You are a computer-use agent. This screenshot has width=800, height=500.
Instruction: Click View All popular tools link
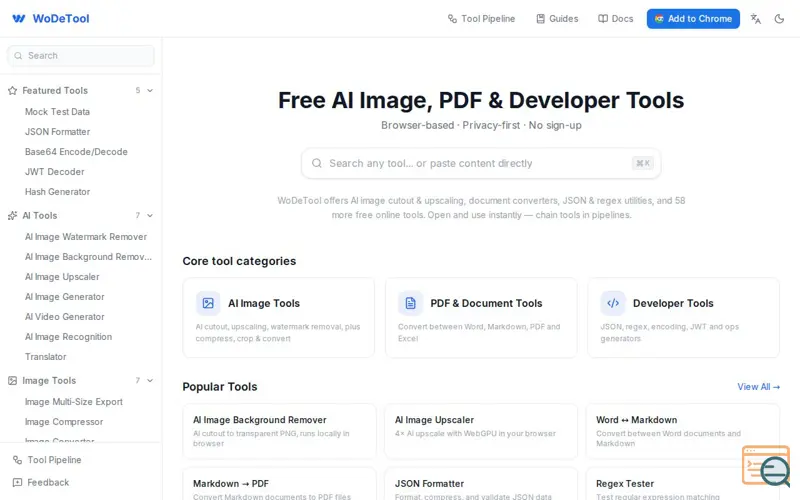(x=758, y=387)
